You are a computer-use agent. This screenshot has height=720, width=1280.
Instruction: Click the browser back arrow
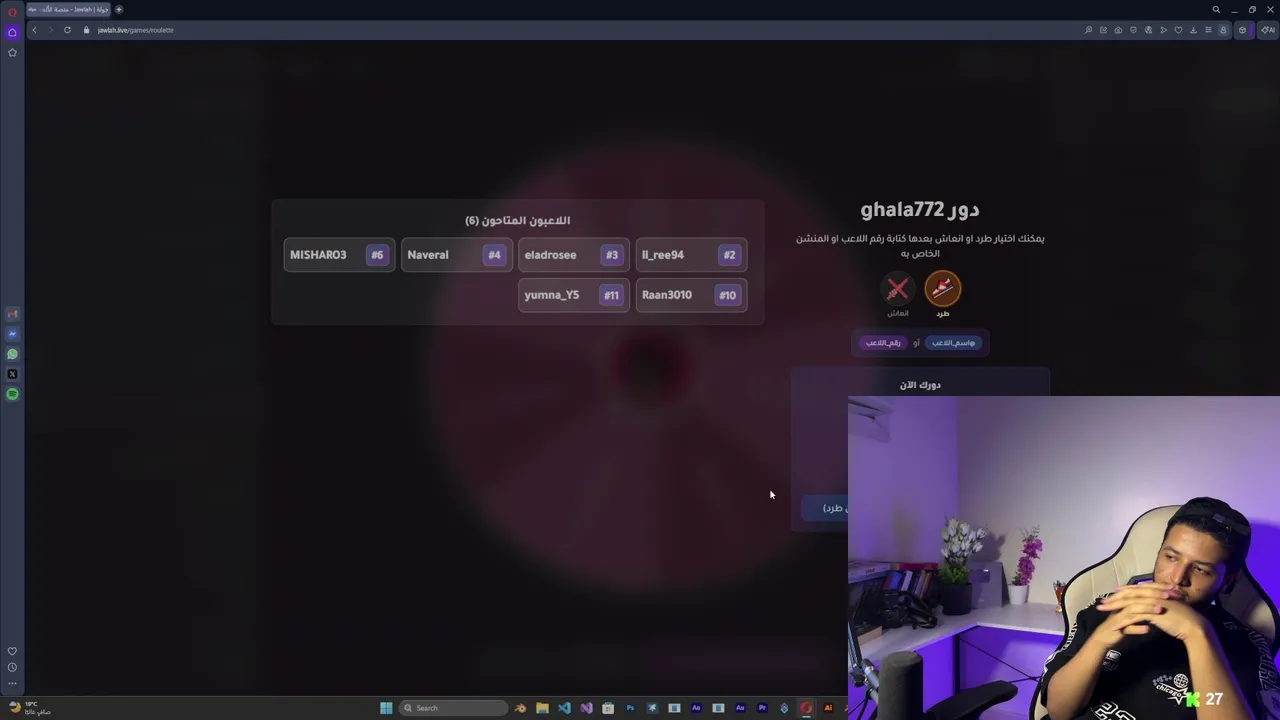(x=34, y=30)
